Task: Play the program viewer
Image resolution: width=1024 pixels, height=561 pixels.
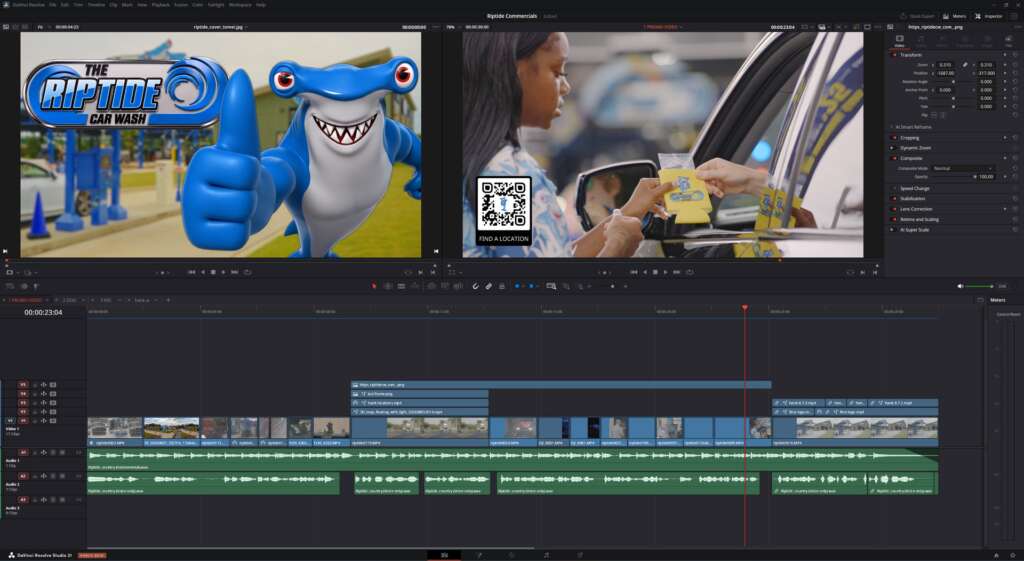Action: click(665, 272)
